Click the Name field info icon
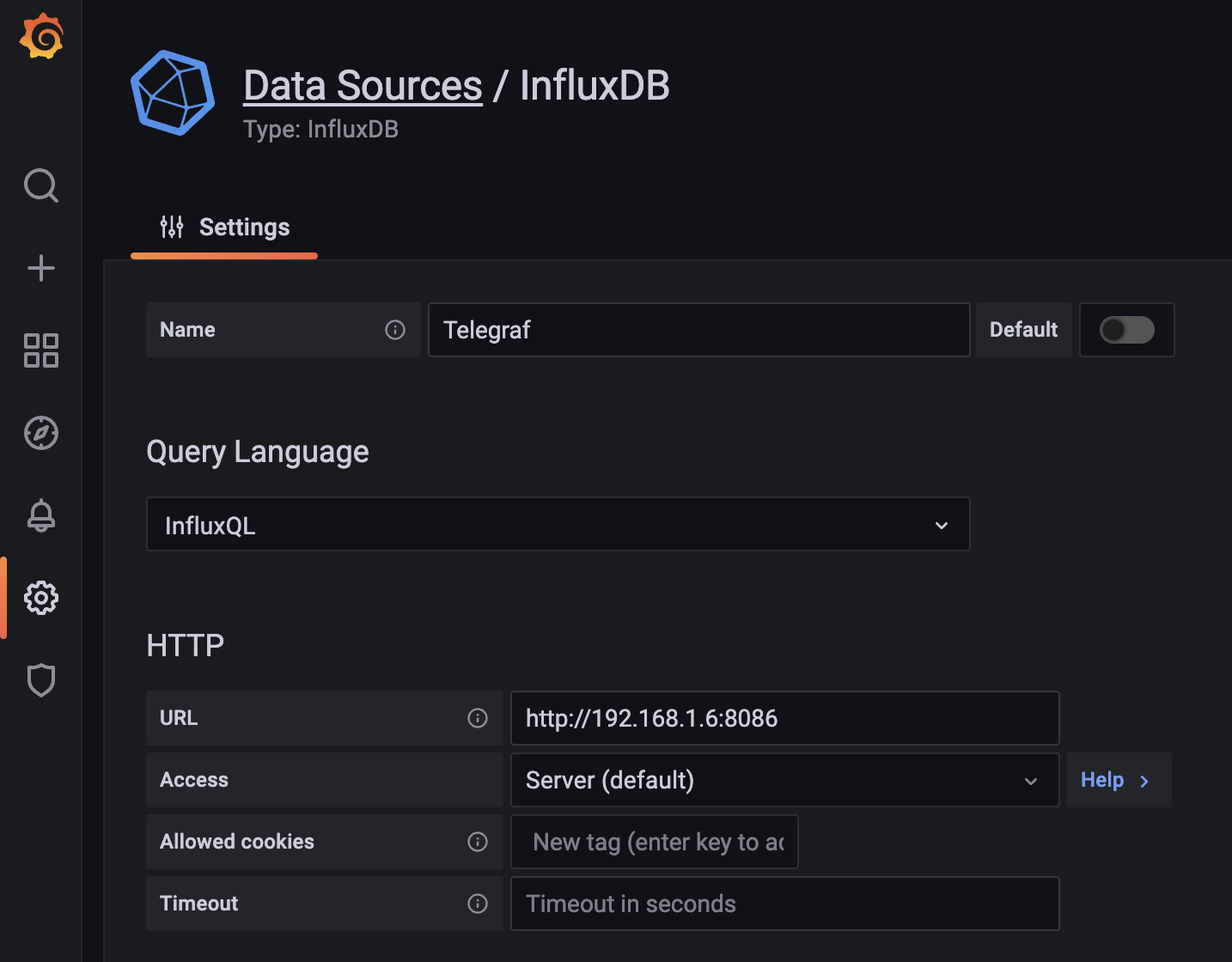Screen dimensions: 1232x962 pyautogui.click(x=395, y=330)
